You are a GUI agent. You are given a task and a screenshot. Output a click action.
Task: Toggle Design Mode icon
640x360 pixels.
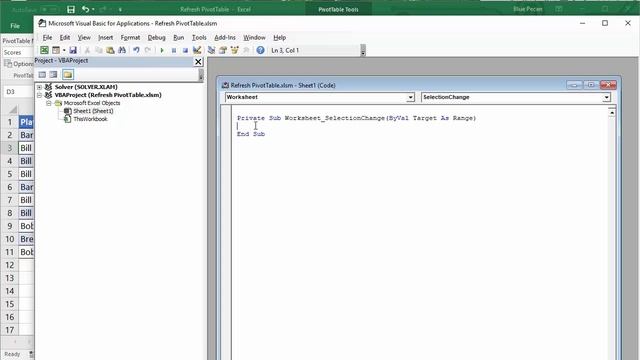pyautogui.click(x=197, y=50)
